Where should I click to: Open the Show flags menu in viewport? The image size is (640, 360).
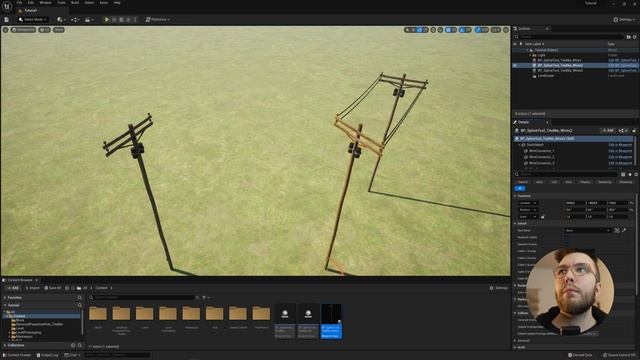click(x=59, y=30)
